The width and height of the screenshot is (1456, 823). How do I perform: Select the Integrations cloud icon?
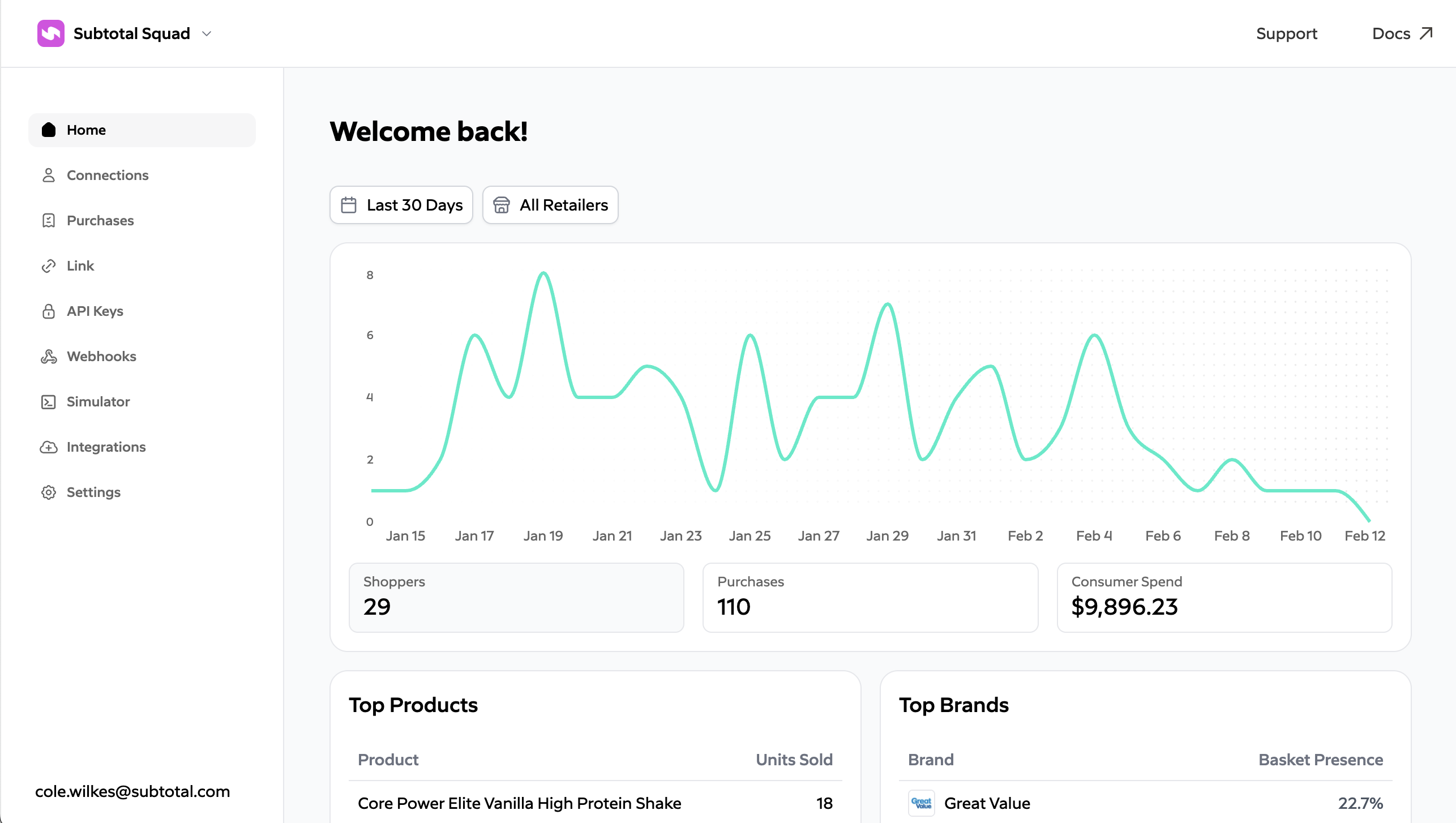pos(49,447)
